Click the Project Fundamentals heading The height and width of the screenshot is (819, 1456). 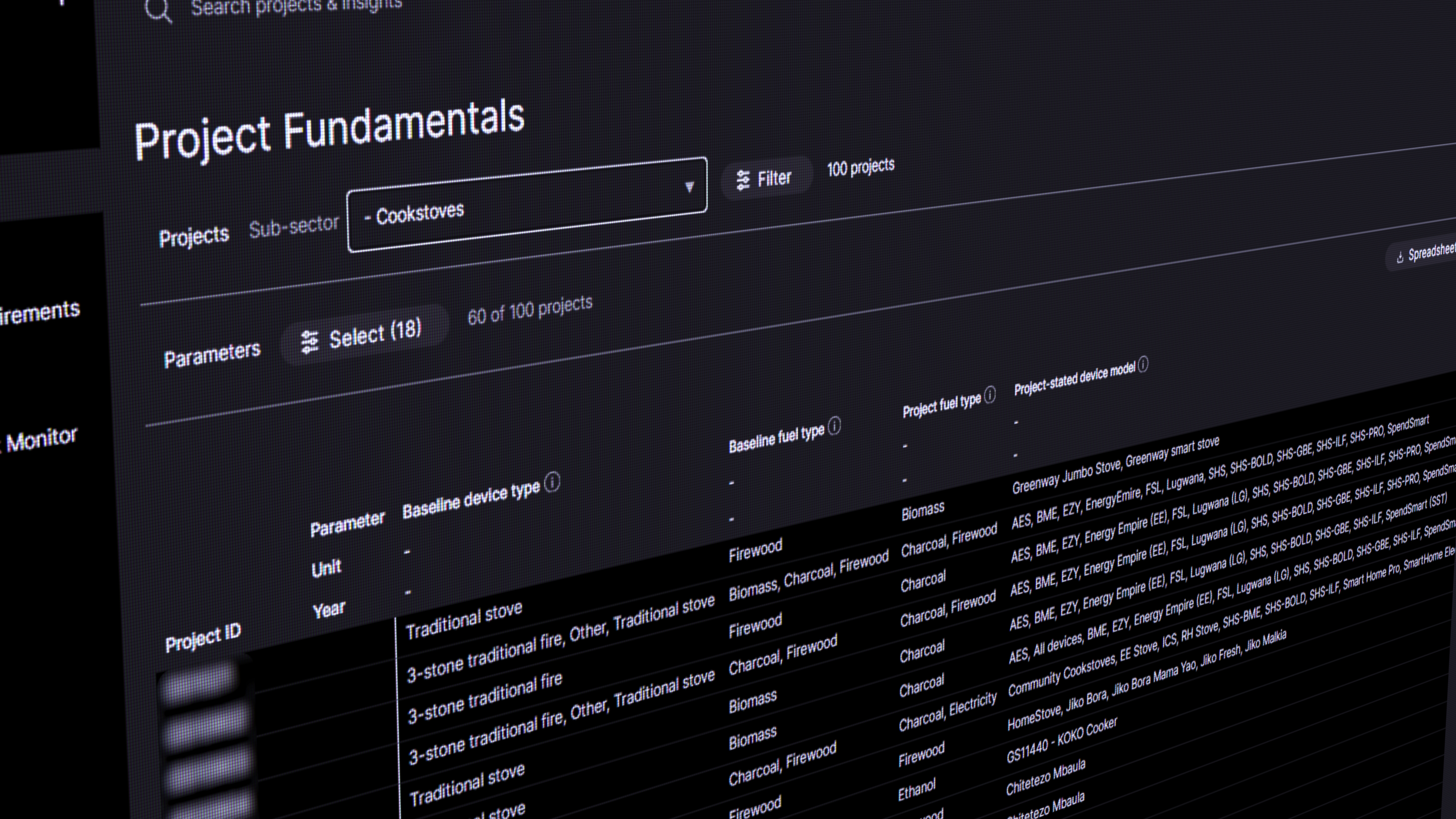pos(329,130)
